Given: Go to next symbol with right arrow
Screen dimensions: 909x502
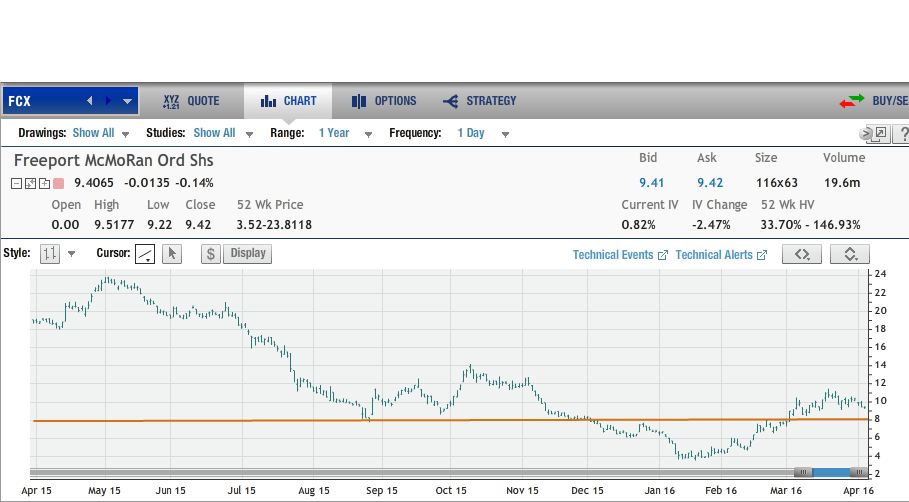Looking at the screenshot, I should click(x=108, y=100).
